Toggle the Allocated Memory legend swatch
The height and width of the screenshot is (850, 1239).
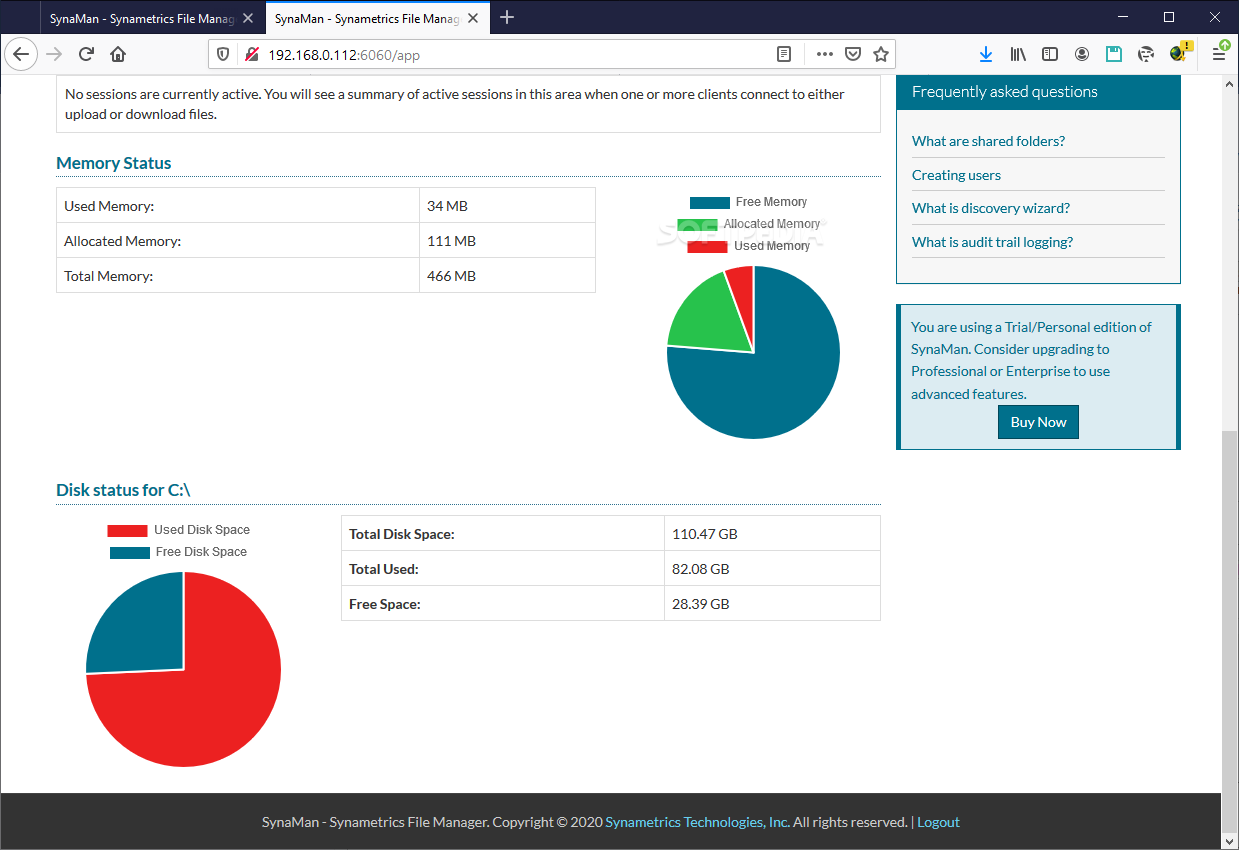click(697, 225)
